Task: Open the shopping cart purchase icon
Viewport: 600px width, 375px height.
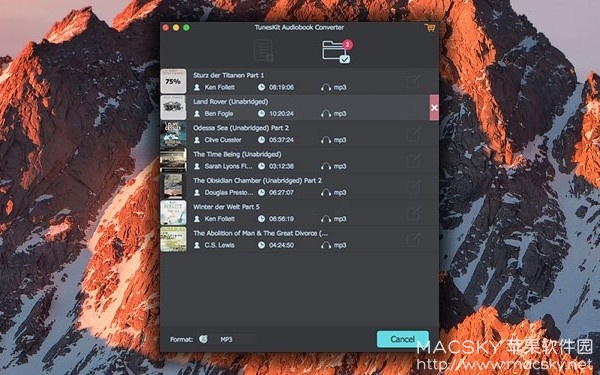Action: (x=430, y=28)
